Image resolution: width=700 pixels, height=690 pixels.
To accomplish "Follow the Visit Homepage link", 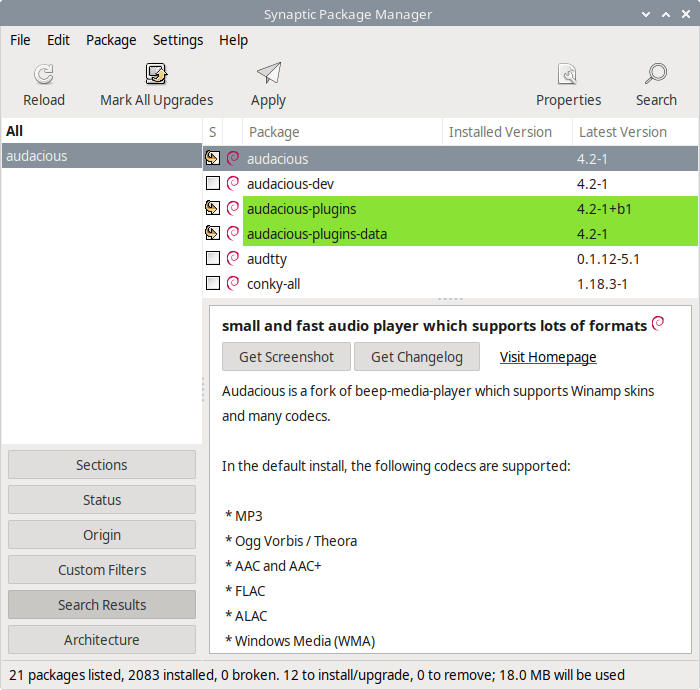I will (548, 357).
